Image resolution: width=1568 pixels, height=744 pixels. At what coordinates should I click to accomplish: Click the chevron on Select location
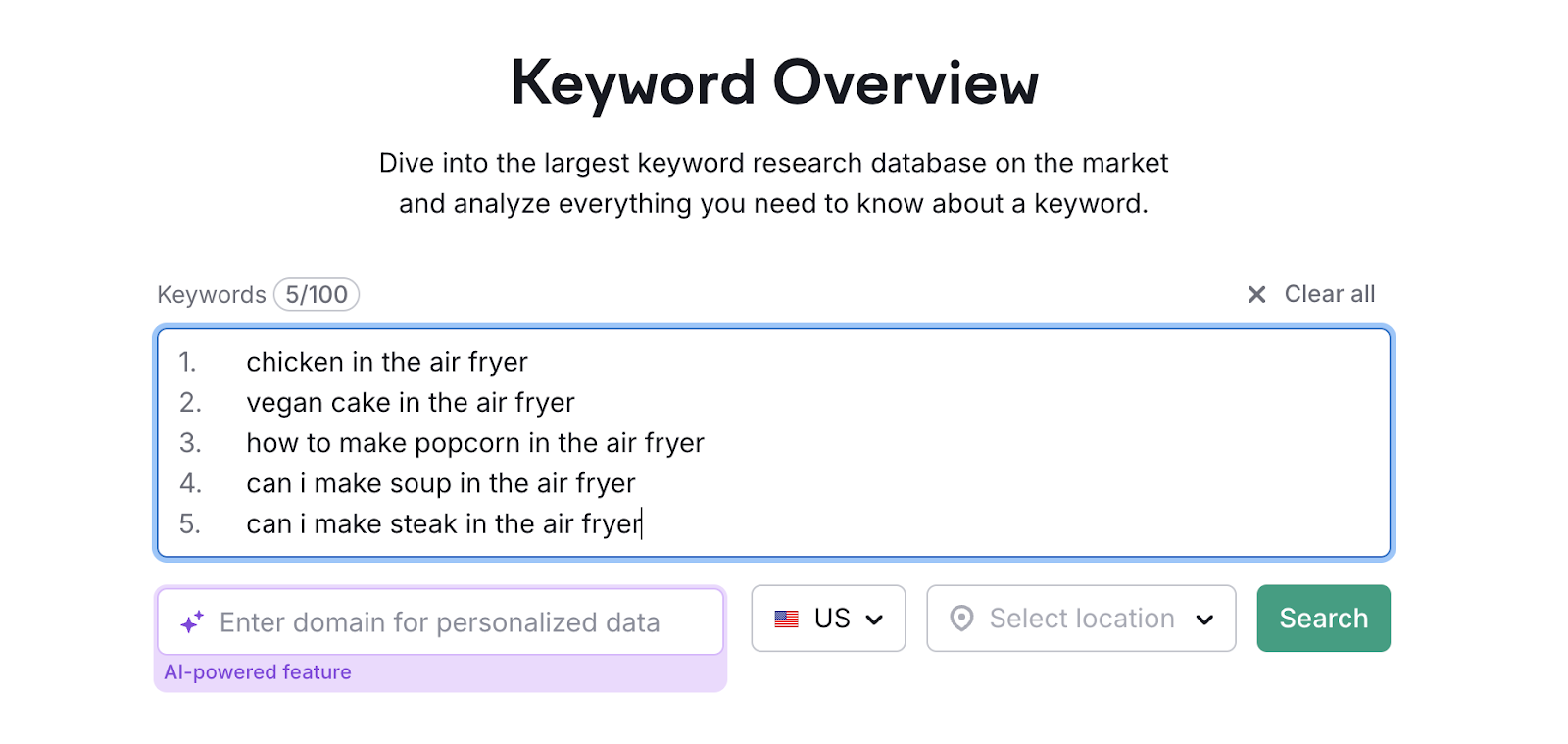1206,619
